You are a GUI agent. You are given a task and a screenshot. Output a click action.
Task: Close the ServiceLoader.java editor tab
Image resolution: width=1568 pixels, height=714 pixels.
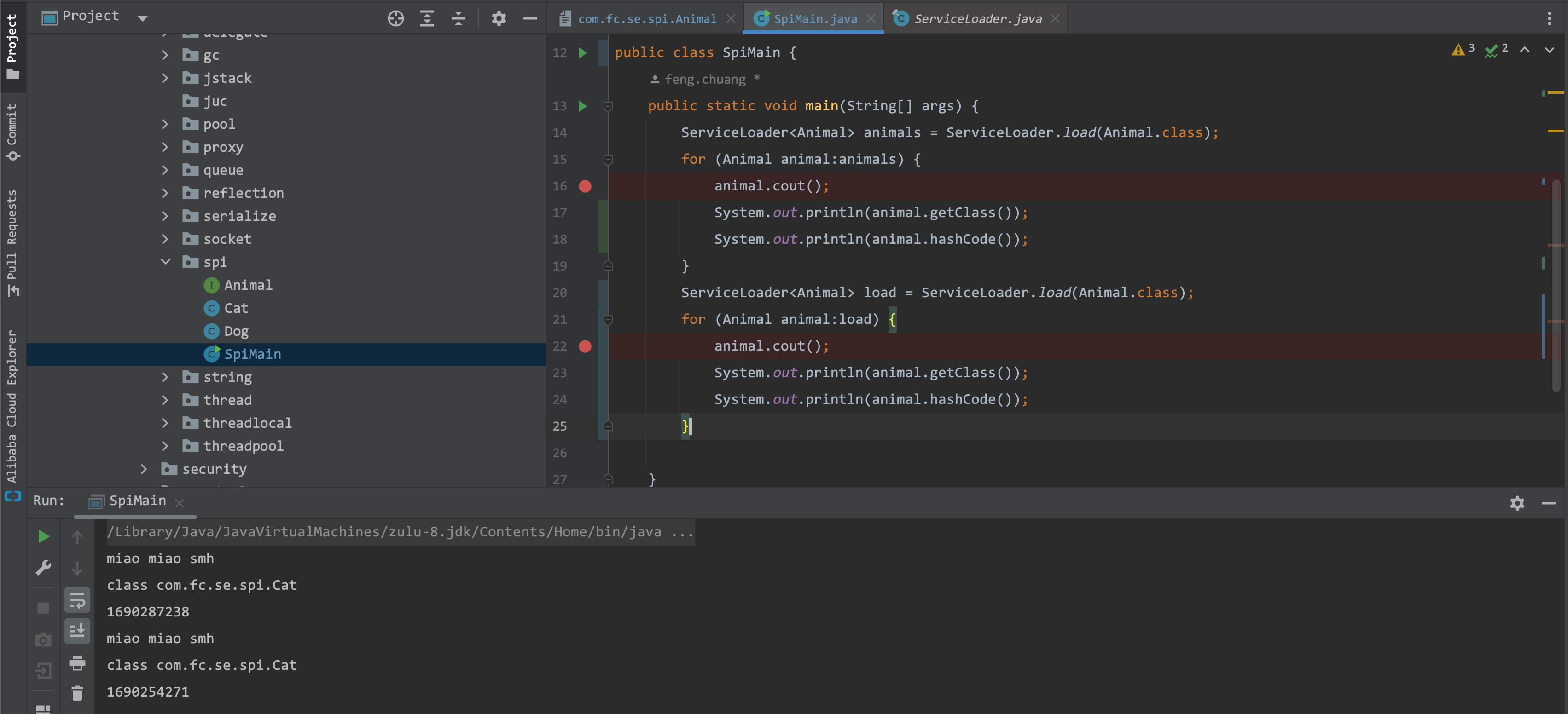coord(1055,19)
